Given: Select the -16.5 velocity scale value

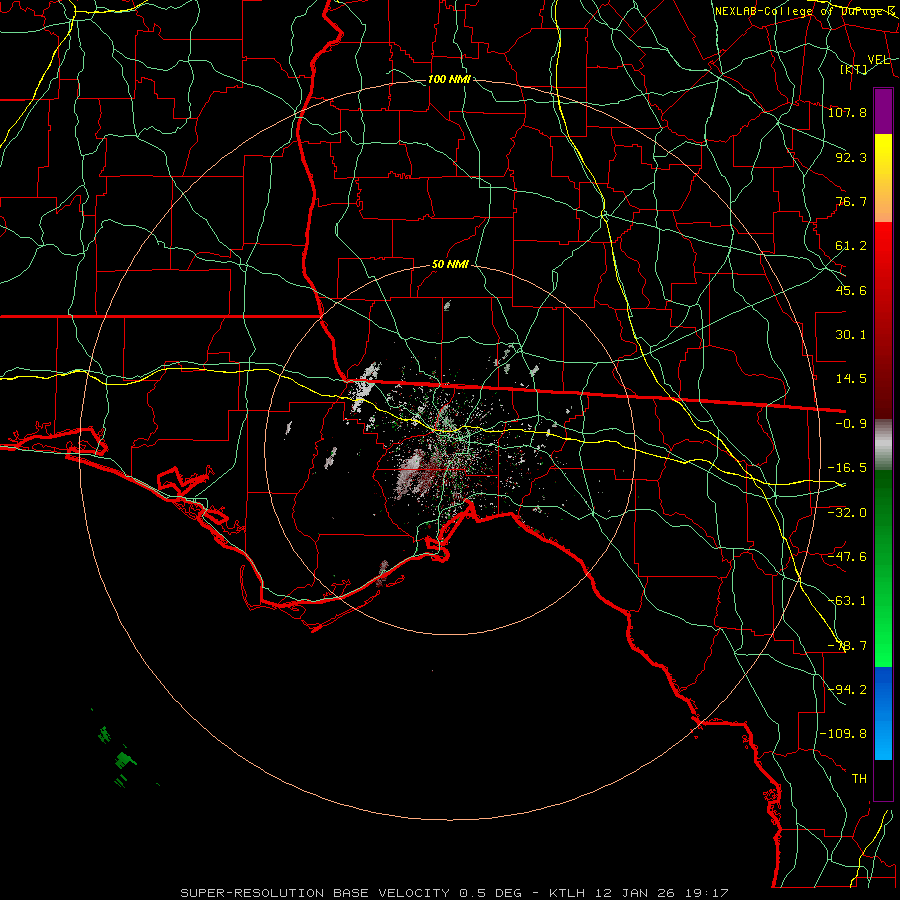Looking at the screenshot, I should tap(847, 468).
